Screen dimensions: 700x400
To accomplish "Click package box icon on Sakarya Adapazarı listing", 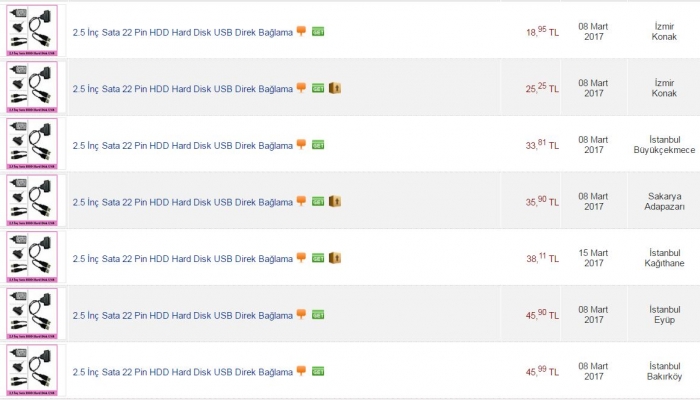I will tap(335, 201).
